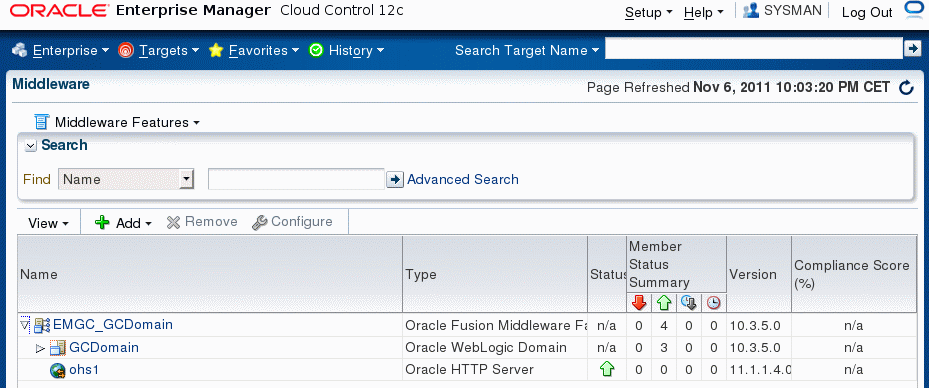Image resolution: width=929 pixels, height=388 pixels.
Task: Click the blackout member status column icon
Action: [x=688, y=303]
